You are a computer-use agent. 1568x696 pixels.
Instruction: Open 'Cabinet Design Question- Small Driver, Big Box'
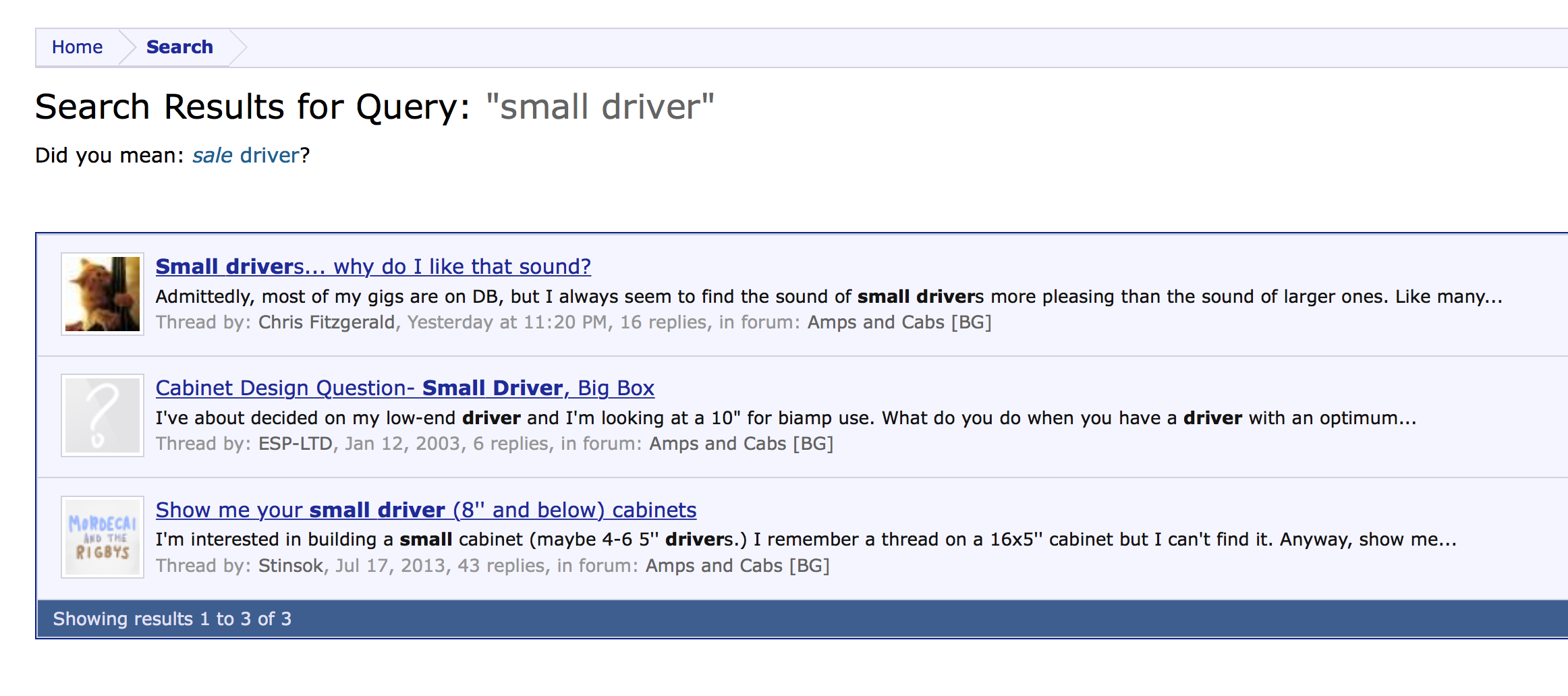tap(405, 388)
